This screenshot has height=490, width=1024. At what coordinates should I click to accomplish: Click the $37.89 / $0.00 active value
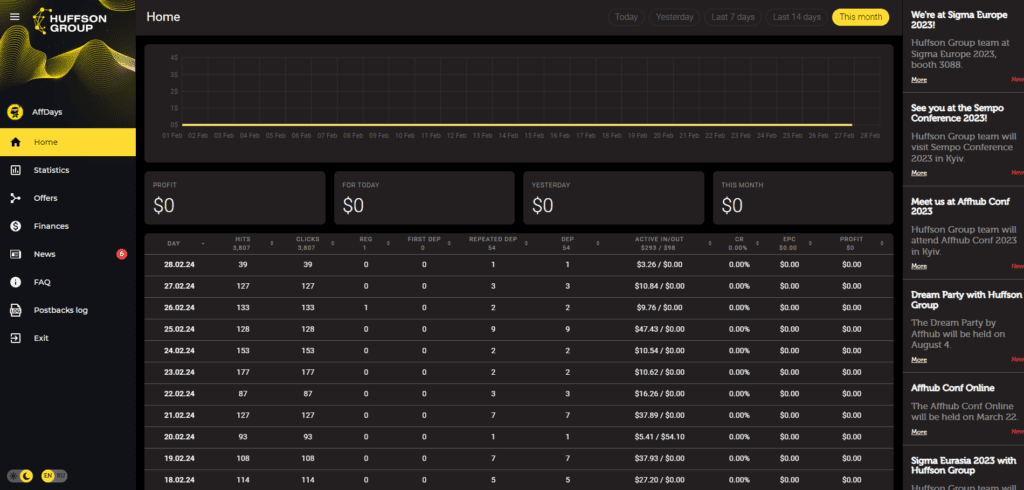(x=660, y=416)
